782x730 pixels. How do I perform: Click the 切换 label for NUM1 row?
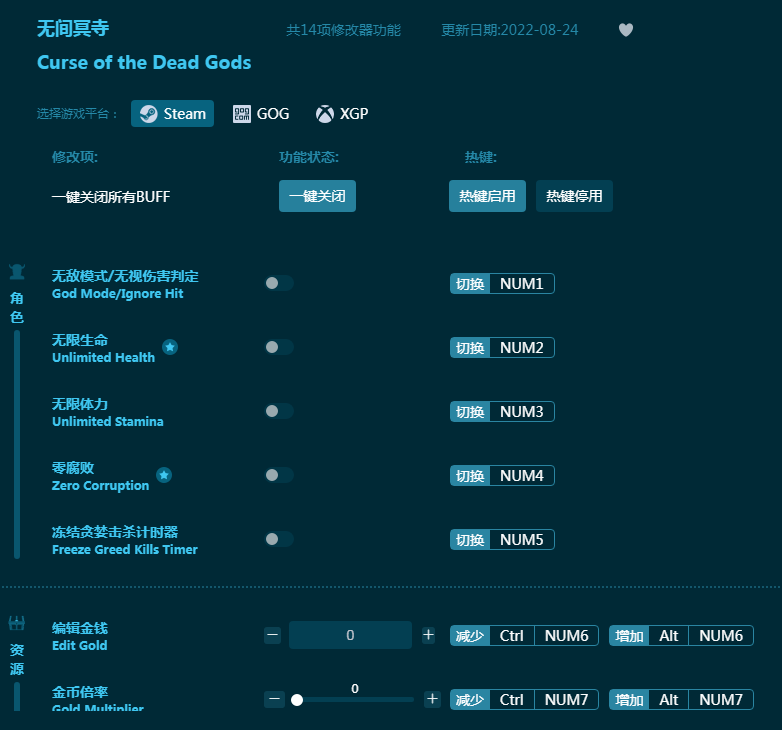470,284
